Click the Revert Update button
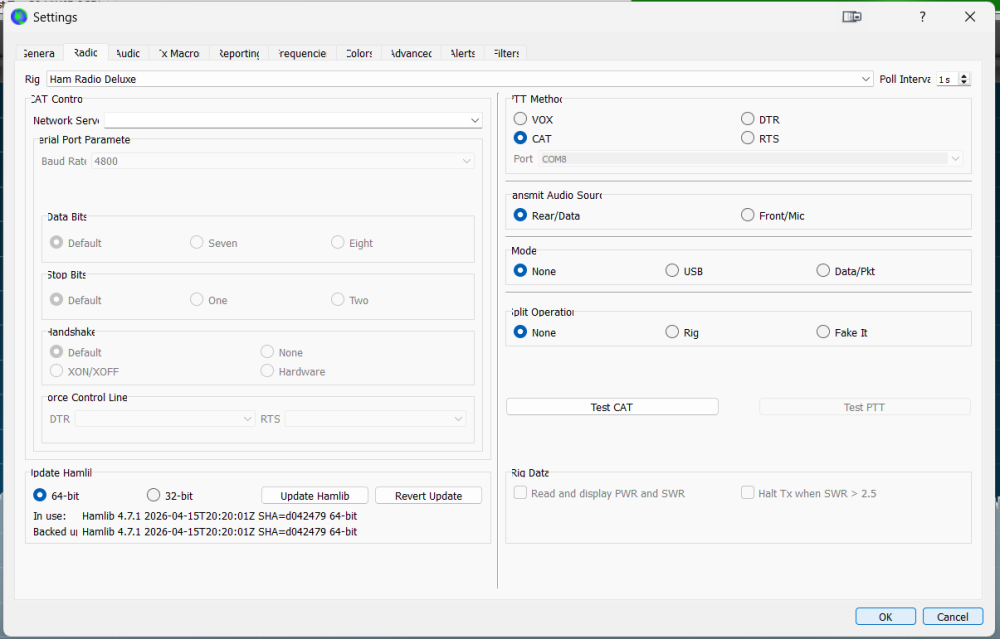This screenshot has width=1000, height=639. tap(429, 496)
